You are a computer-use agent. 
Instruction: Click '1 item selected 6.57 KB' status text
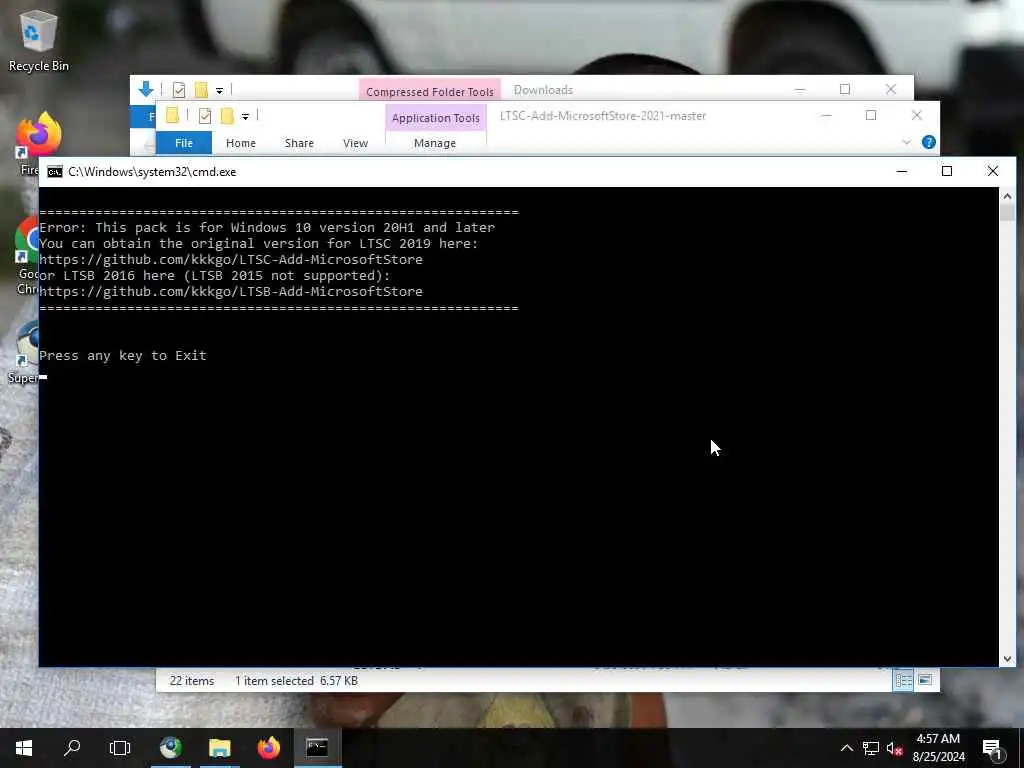click(x=296, y=680)
